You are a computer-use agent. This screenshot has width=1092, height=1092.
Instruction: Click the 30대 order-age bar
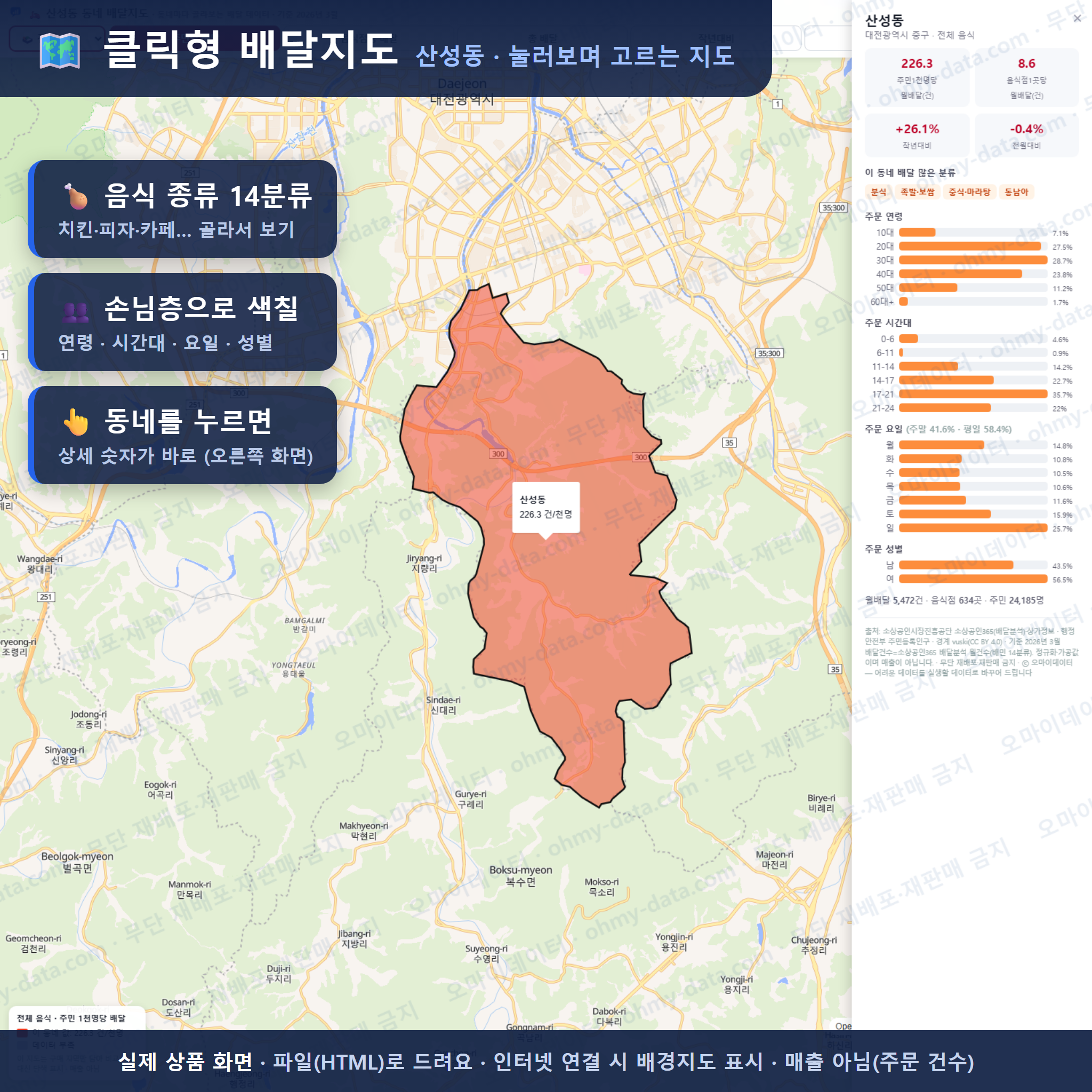pos(973,260)
